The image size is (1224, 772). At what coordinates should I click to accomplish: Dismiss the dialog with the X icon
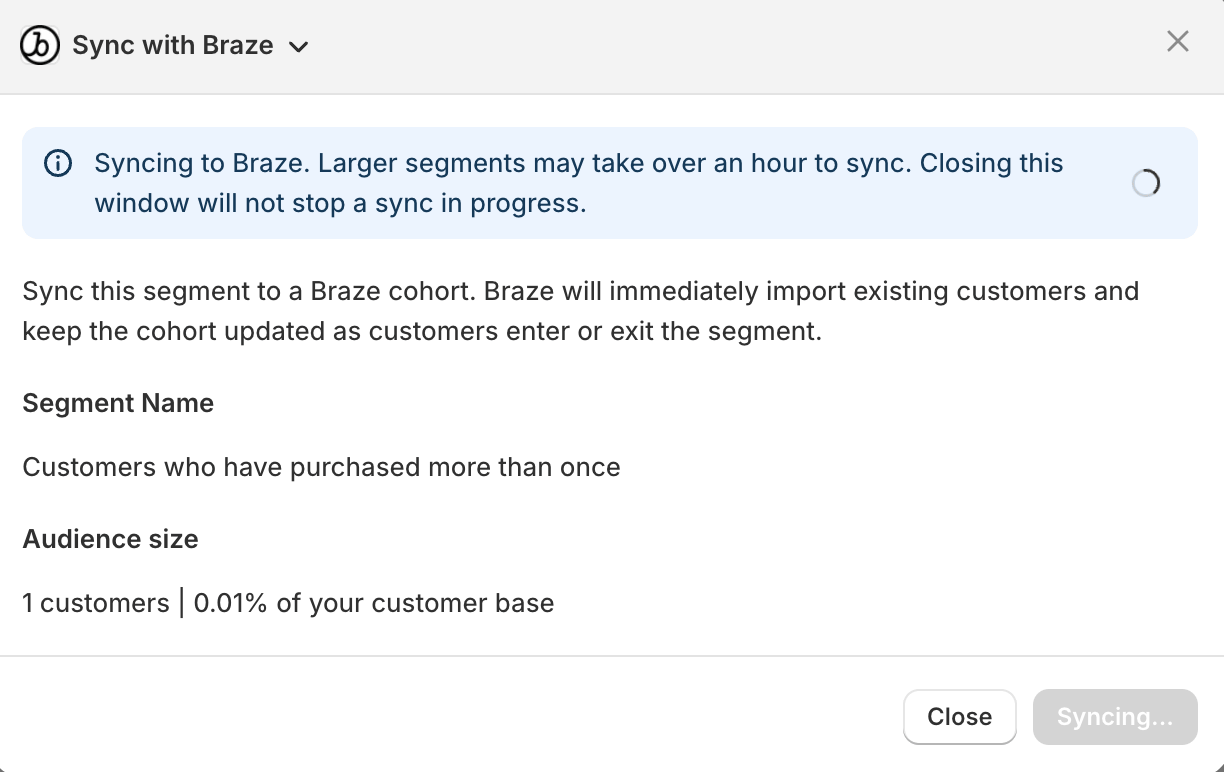tap(1178, 41)
